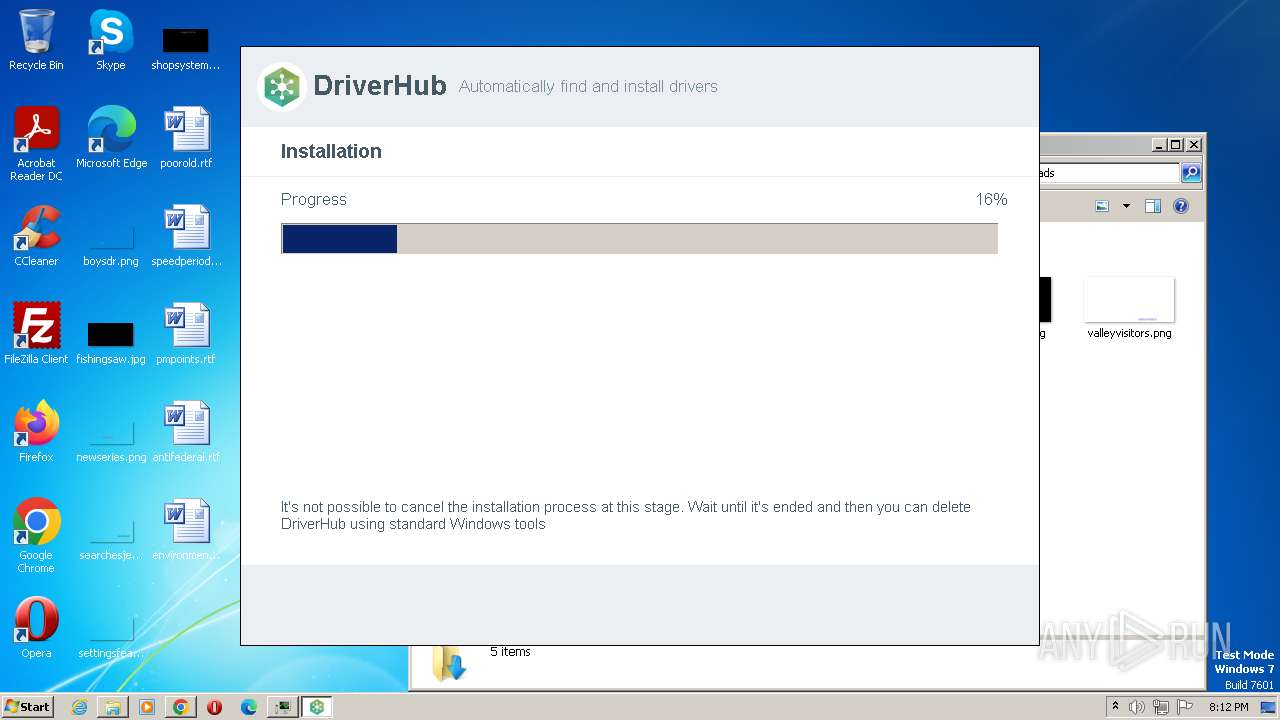
Task: Change view icon in Explorer toolbar
Action: pyautogui.click(x=1102, y=206)
